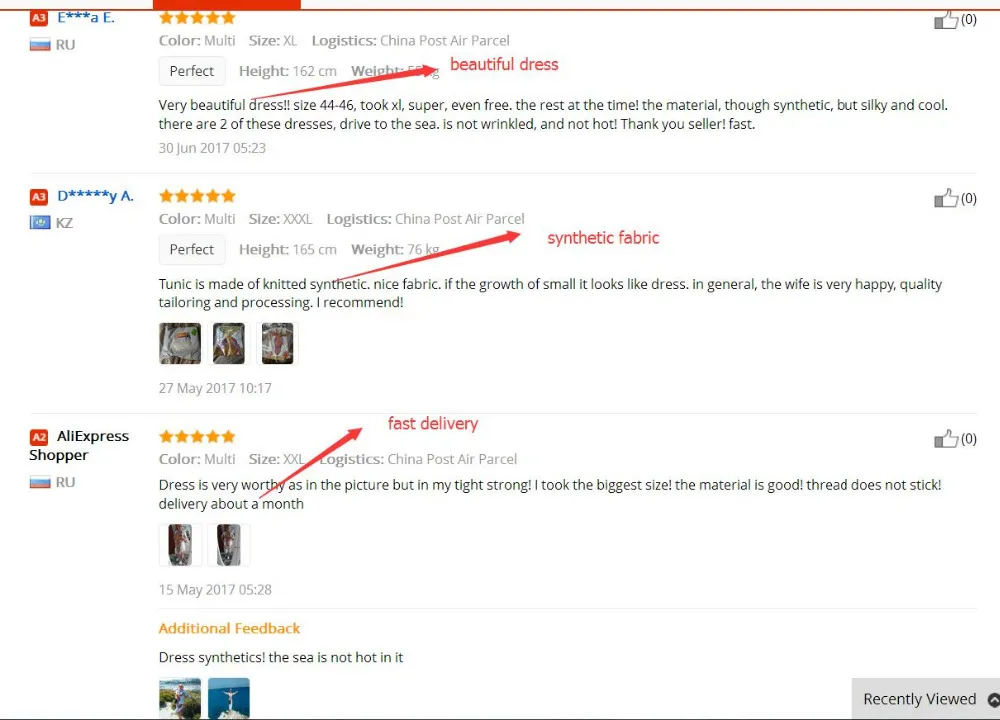Expand the Recently Viewed panel arrow

coord(994,700)
